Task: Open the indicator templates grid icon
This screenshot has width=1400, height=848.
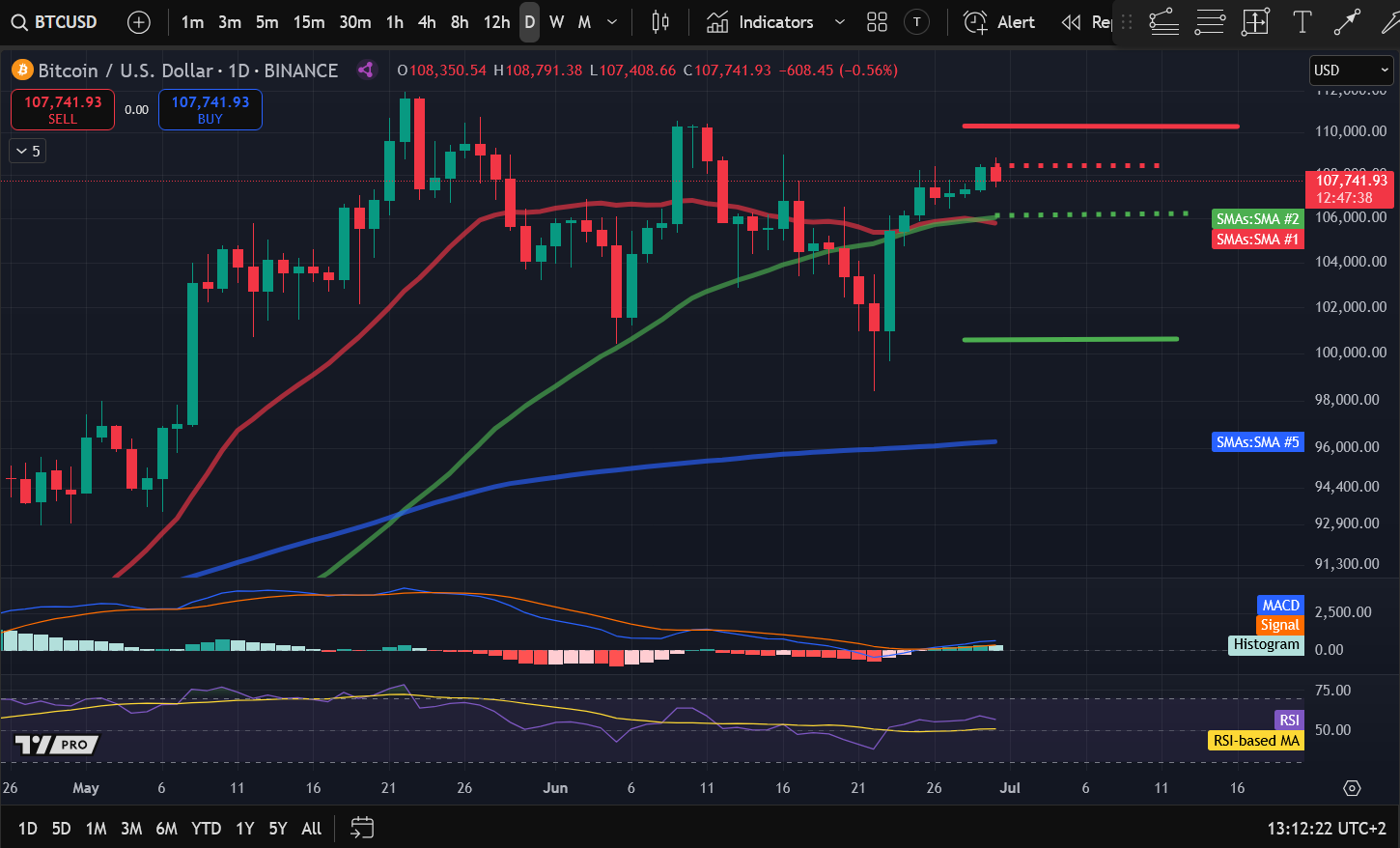Action: (x=877, y=21)
